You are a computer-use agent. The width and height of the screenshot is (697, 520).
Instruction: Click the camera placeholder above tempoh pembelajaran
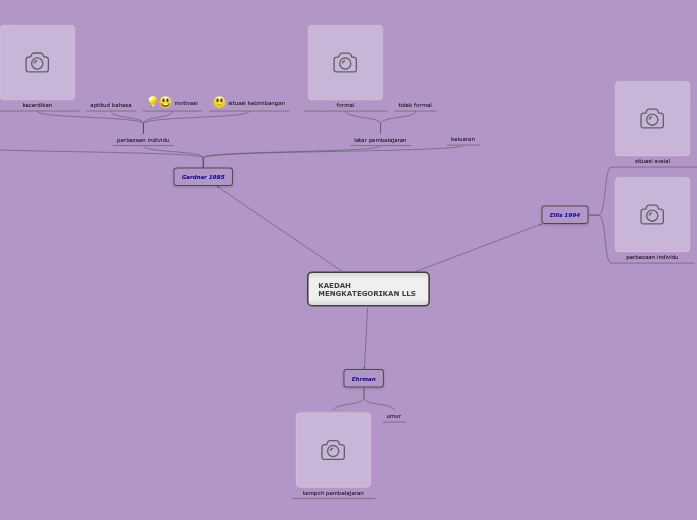click(x=333, y=450)
